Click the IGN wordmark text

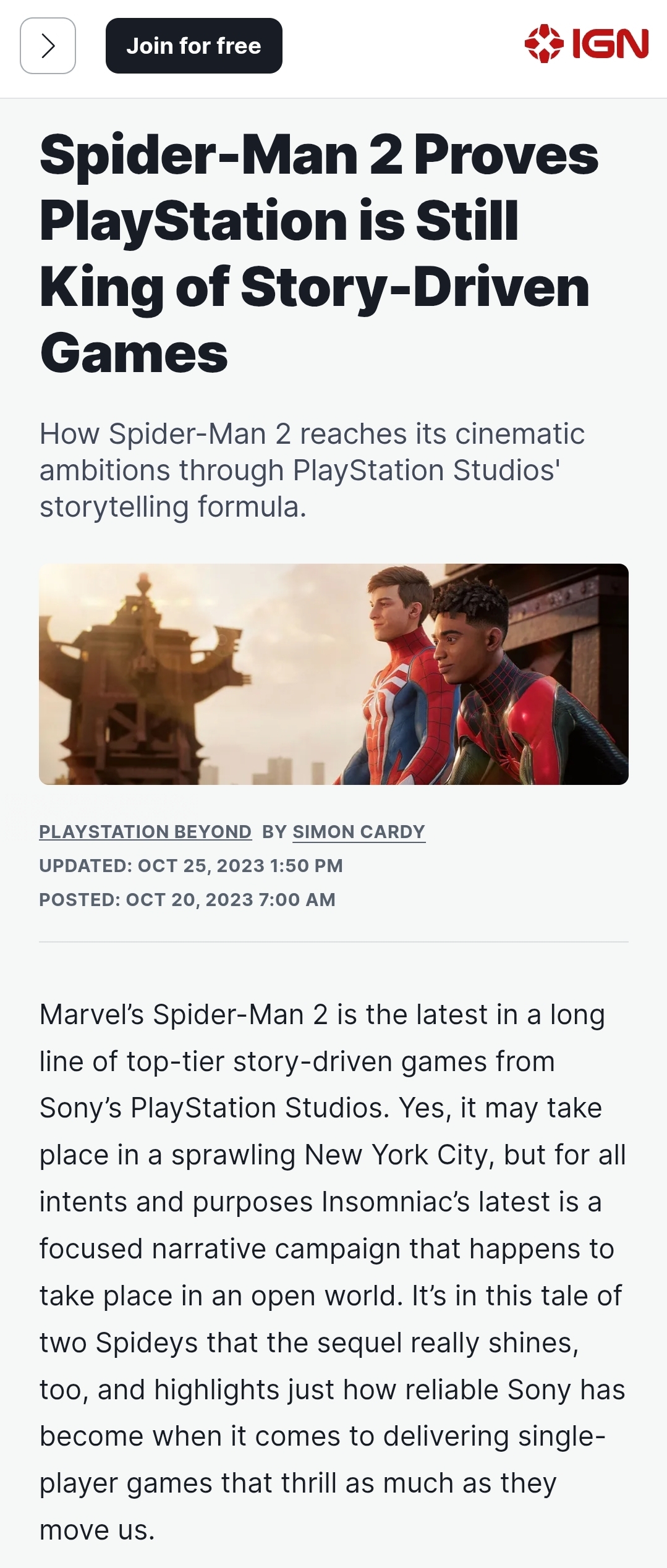click(610, 44)
